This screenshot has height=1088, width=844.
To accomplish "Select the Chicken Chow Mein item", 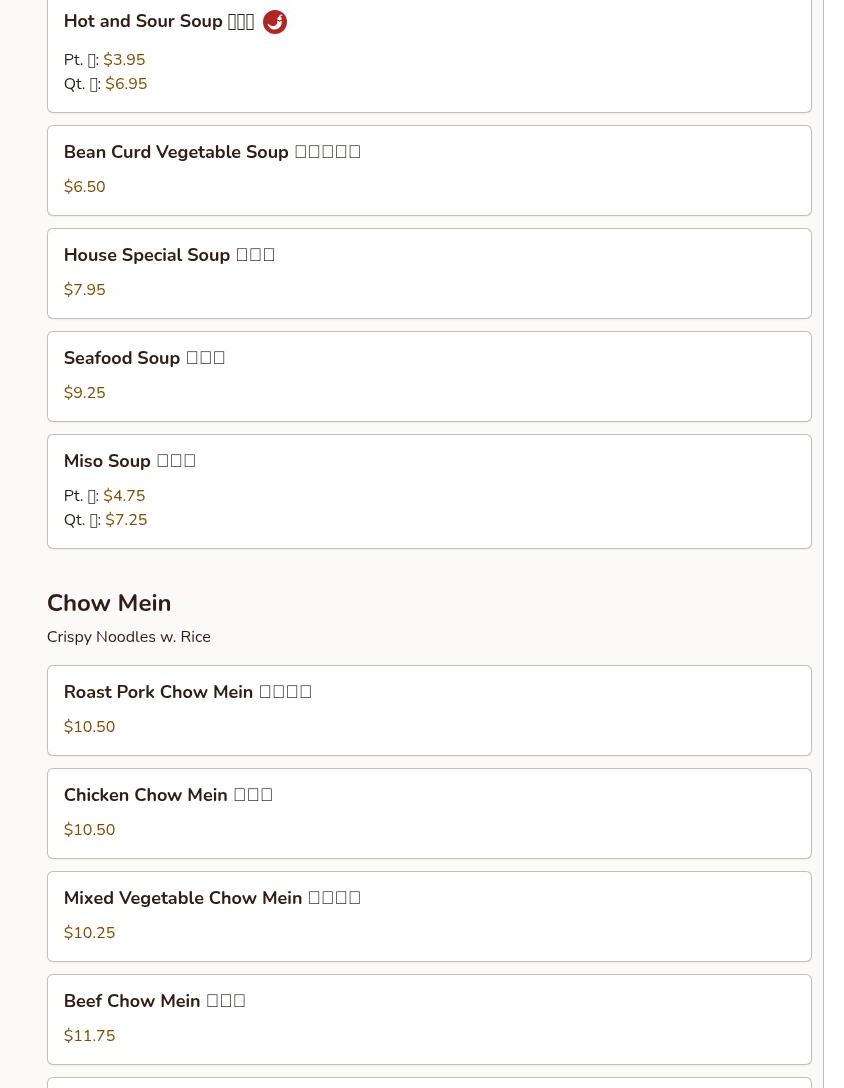I will pos(168,795).
